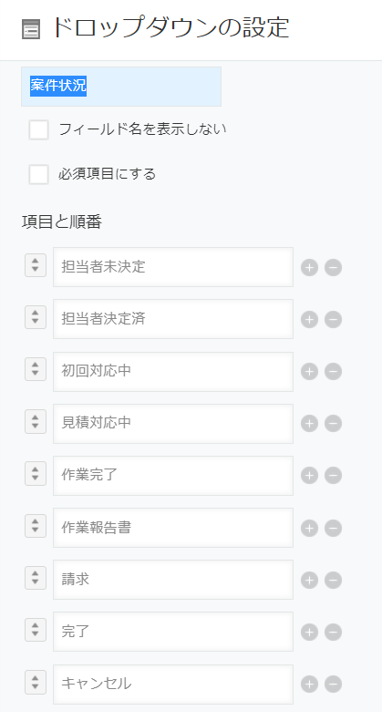Click the reorder handle for 完了
The width and height of the screenshot is (382, 712).
[x=35, y=629]
